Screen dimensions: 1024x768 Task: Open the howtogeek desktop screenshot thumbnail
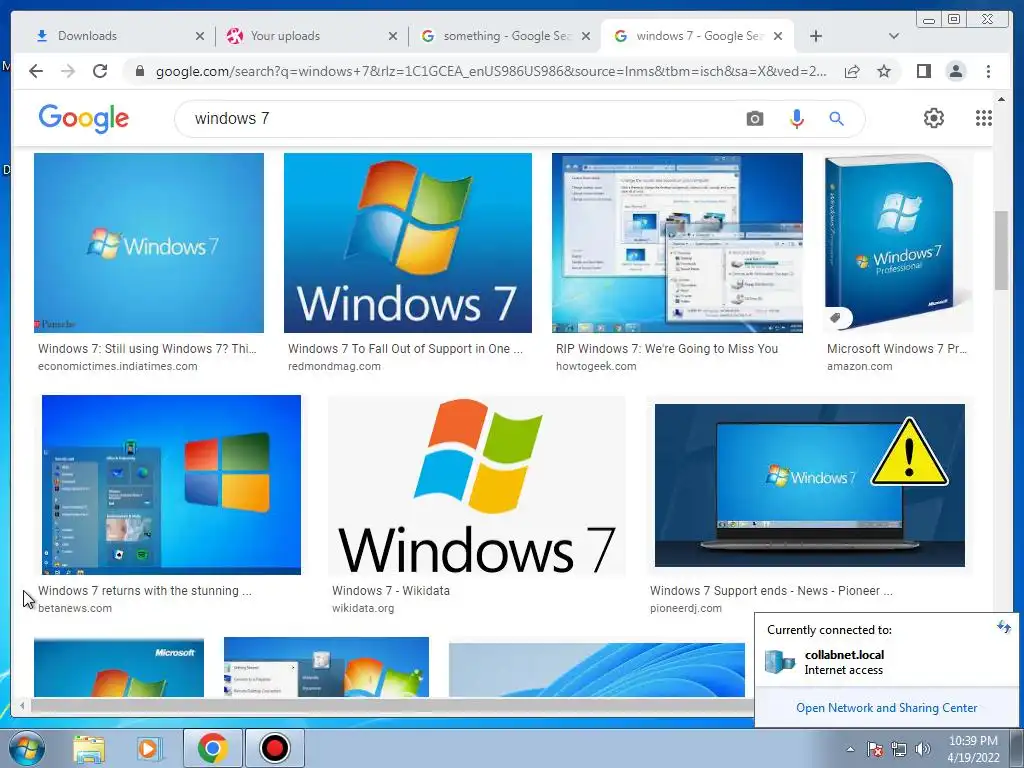(x=677, y=243)
